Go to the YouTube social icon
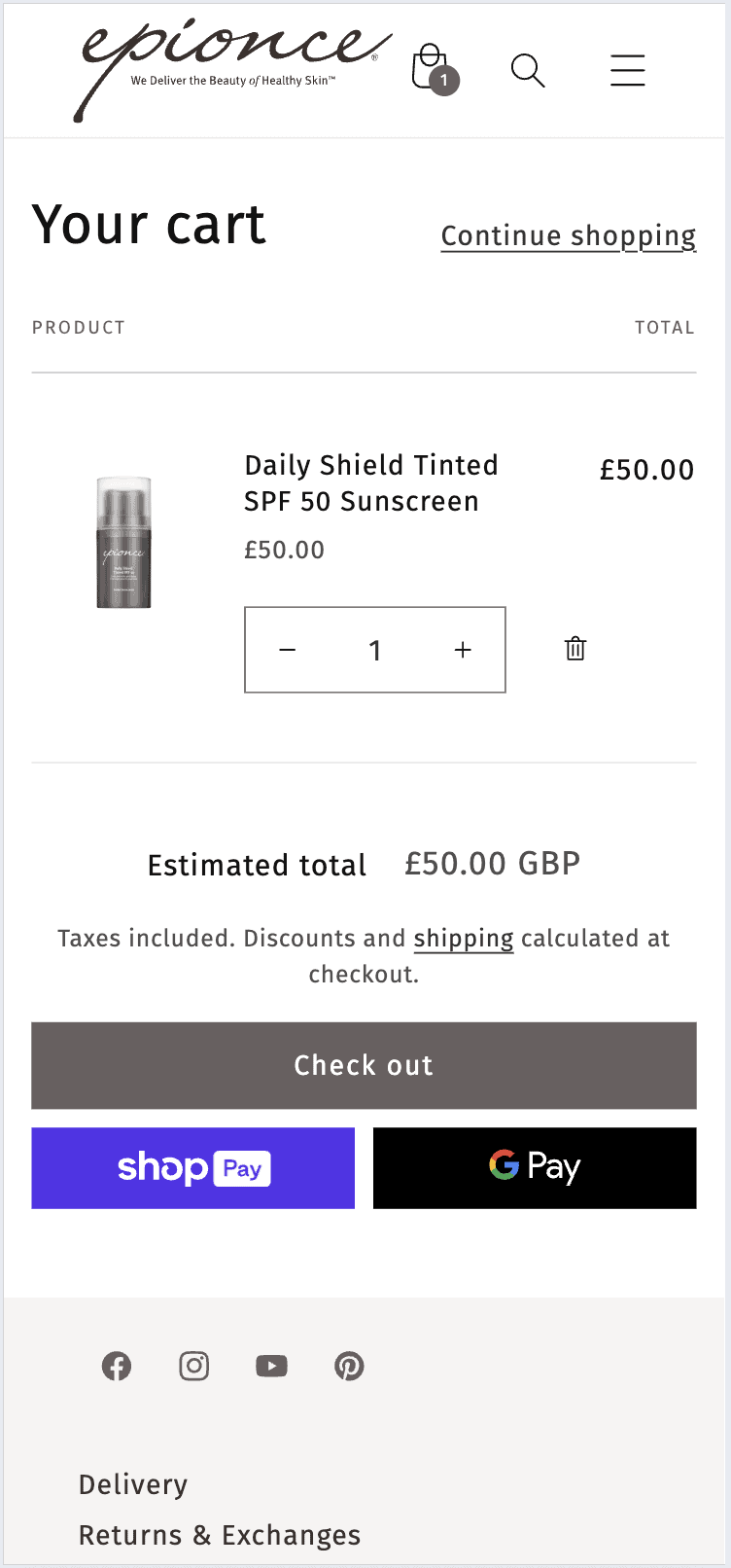 point(271,1366)
